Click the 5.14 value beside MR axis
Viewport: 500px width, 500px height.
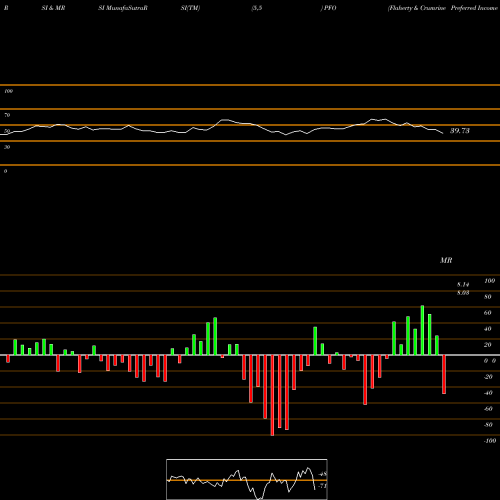tap(463, 285)
